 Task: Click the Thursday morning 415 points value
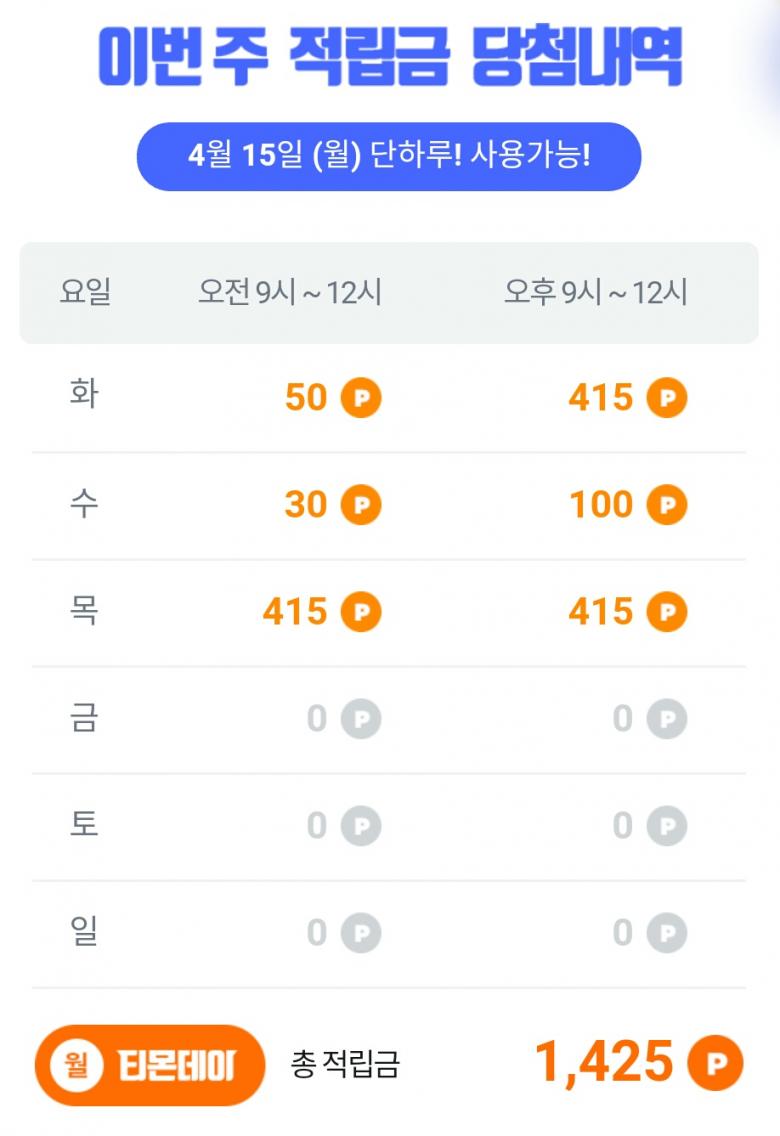pyautogui.click(x=295, y=612)
